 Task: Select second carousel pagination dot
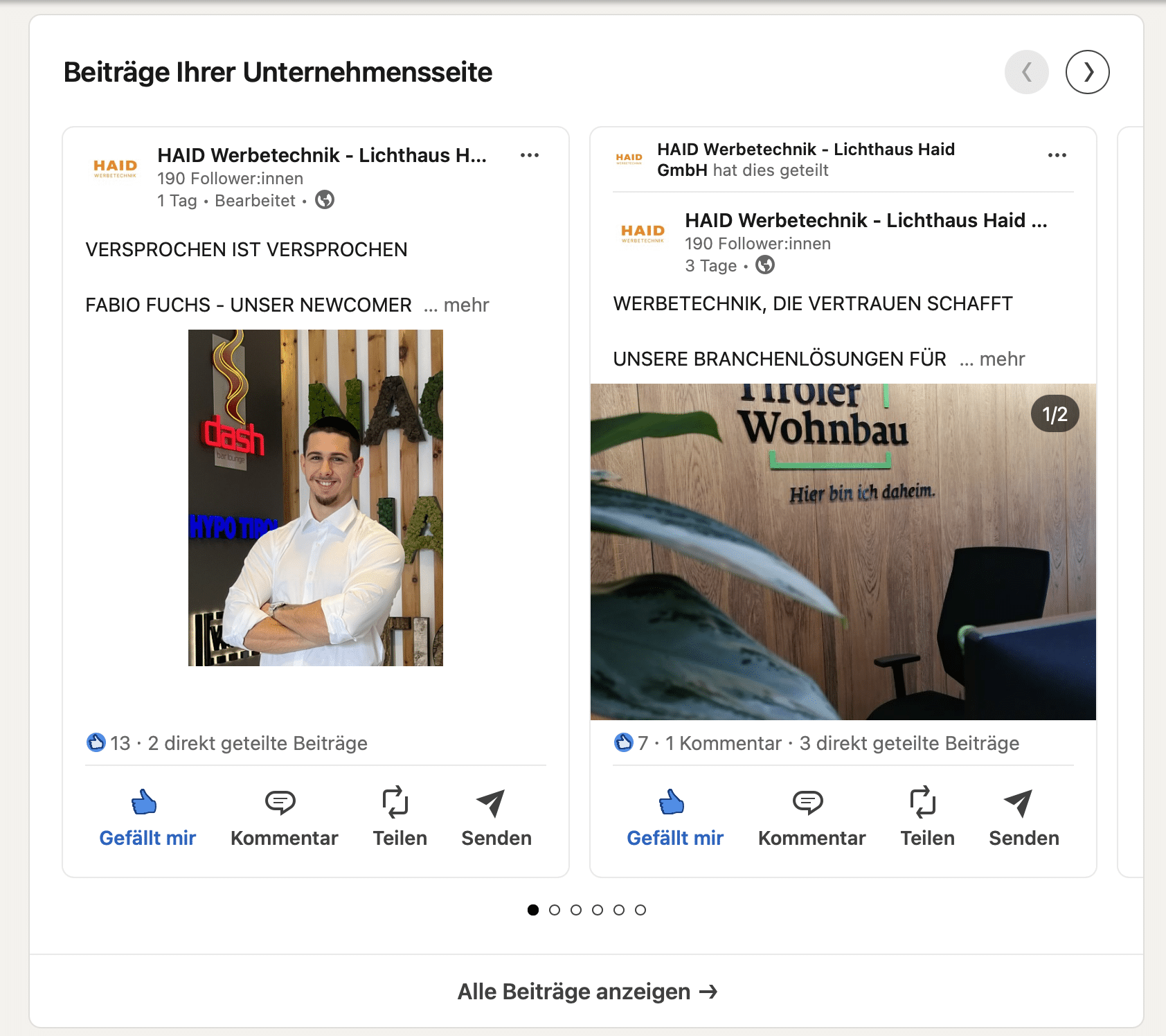coord(555,910)
